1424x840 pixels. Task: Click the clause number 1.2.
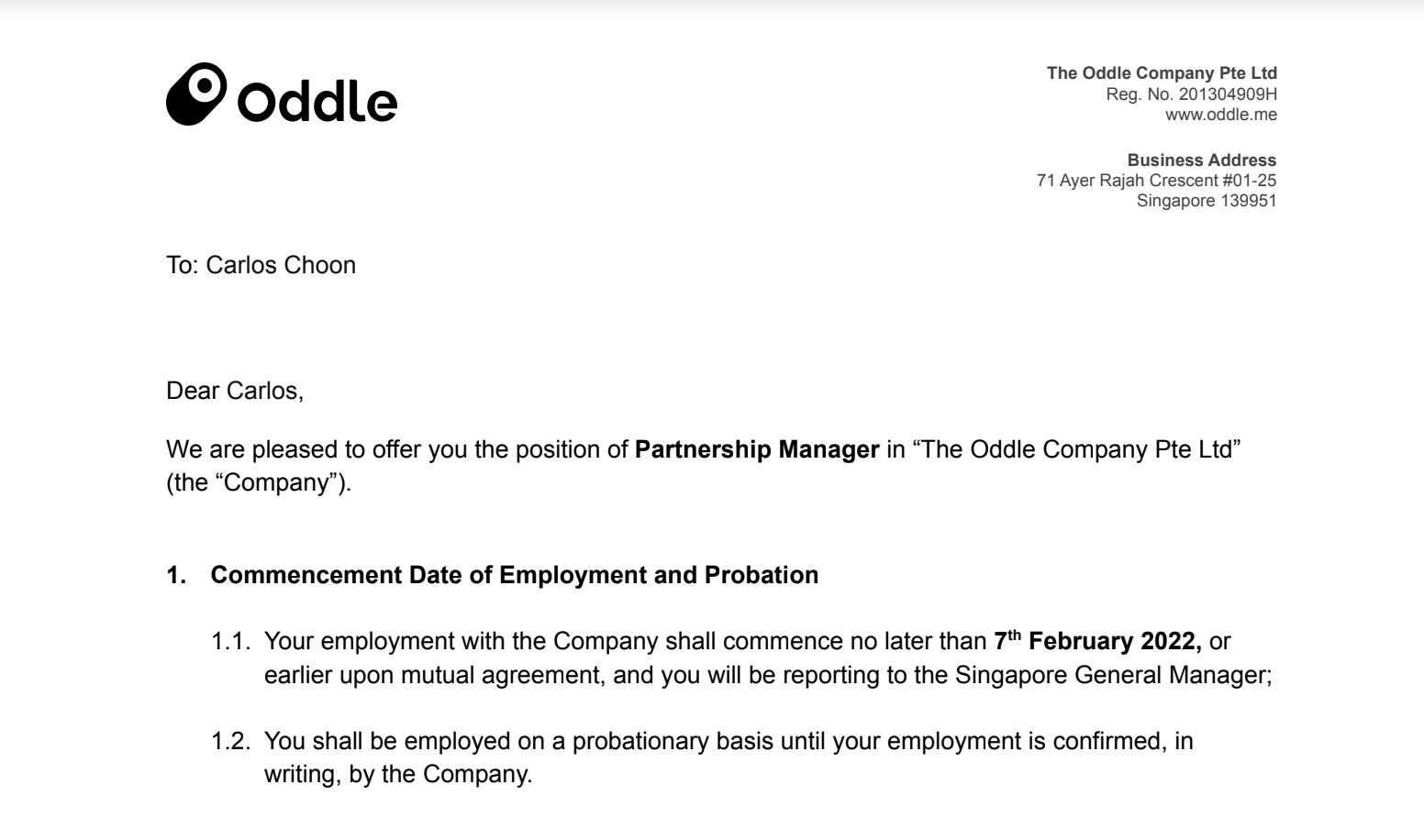pyautogui.click(x=231, y=741)
